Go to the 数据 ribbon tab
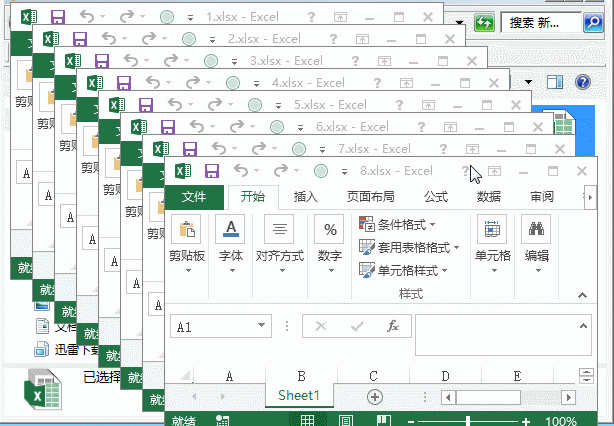The height and width of the screenshot is (426, 614). point(489,197)
